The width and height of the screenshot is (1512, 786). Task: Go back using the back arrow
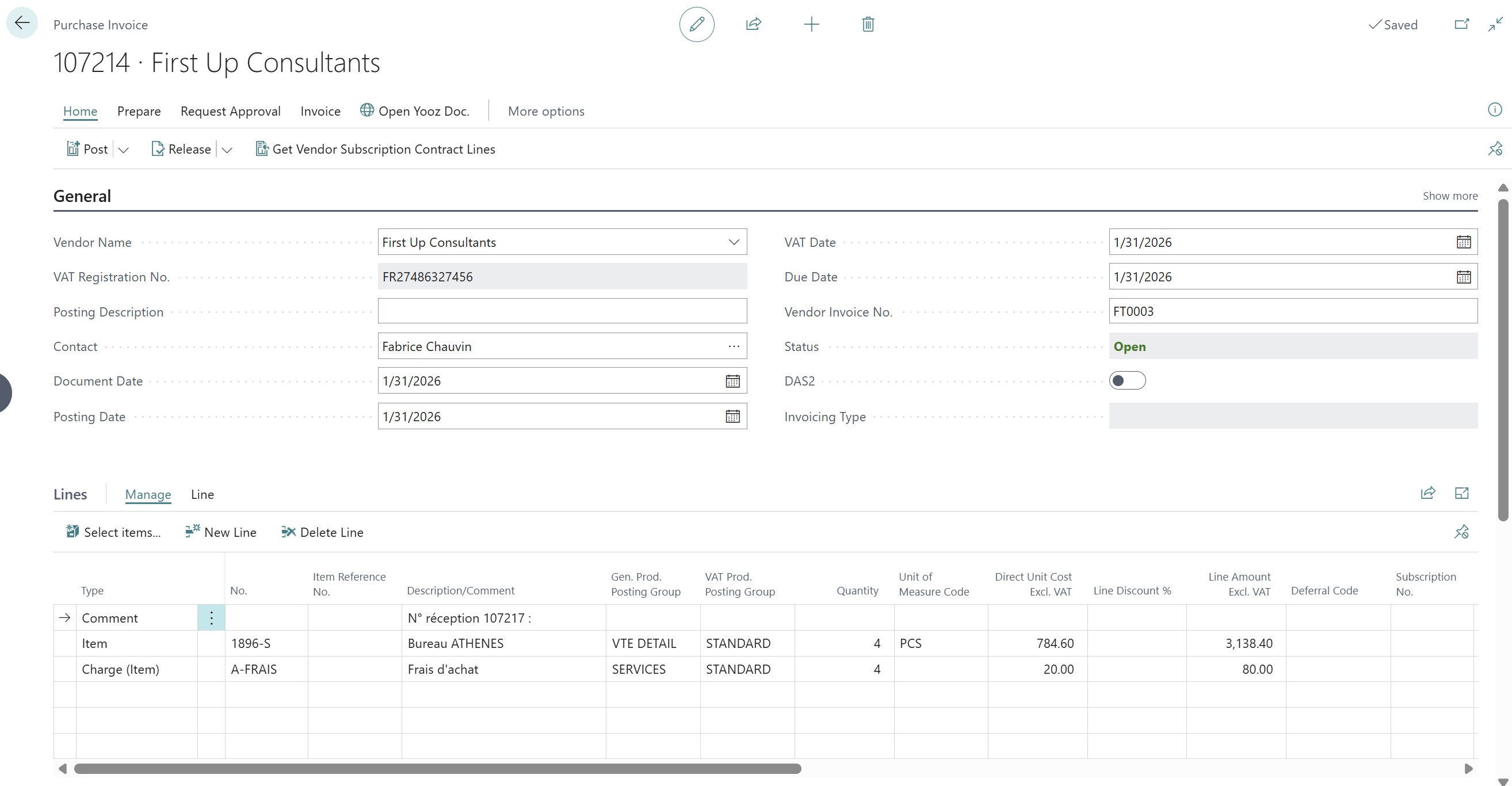22,22
